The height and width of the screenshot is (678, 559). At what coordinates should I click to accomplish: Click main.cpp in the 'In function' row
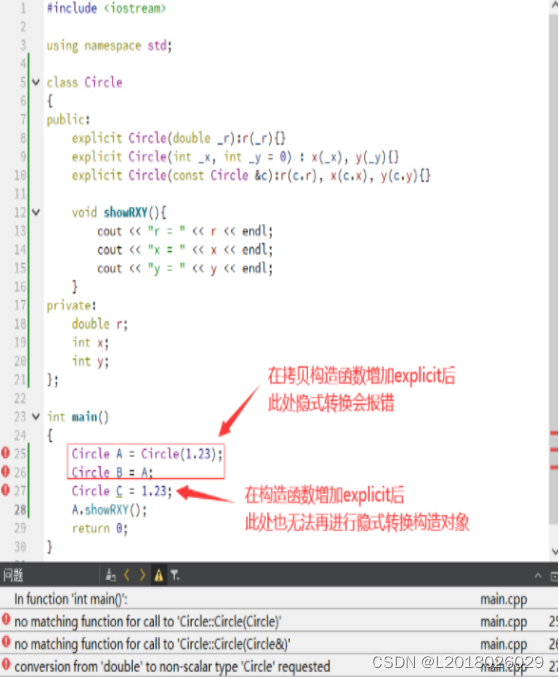pyautogui.click(x=504, y=599)
